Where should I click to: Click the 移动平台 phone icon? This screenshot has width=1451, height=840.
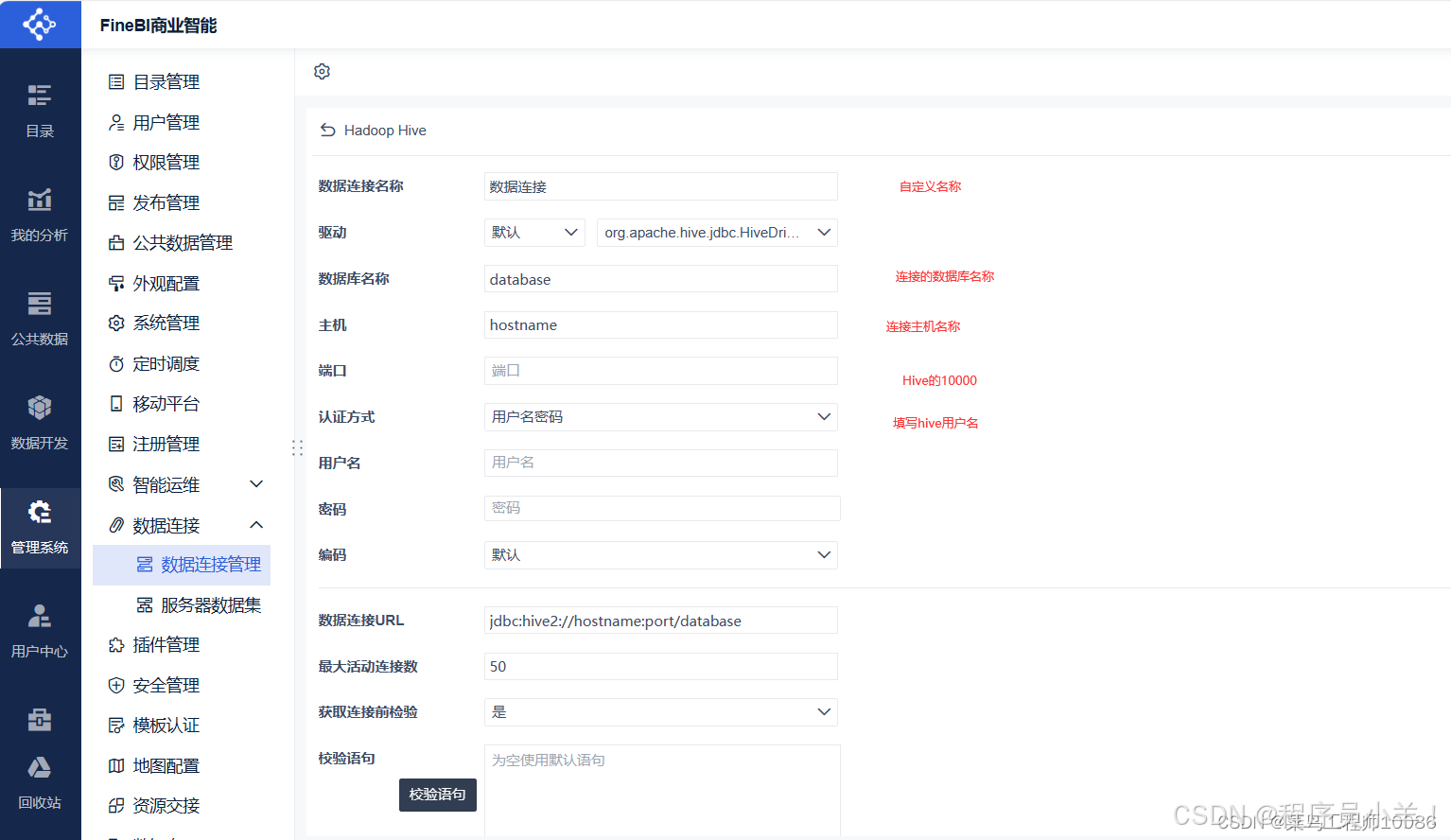coord(116,404)
